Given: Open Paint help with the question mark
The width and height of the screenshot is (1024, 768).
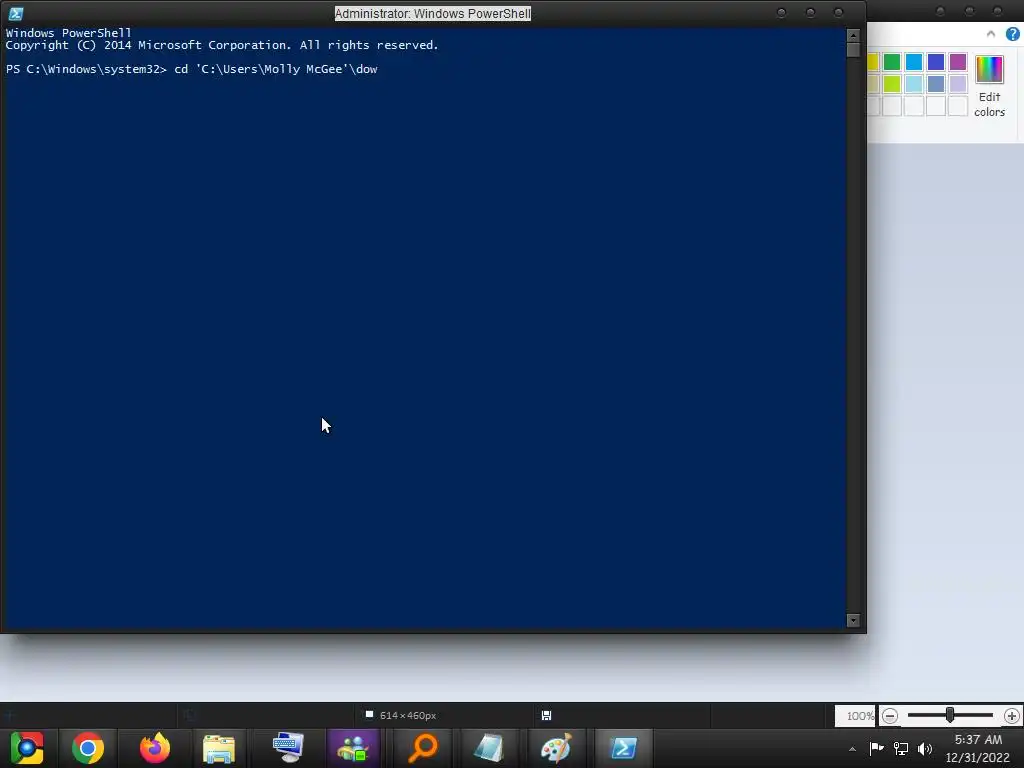Looking at the screenshot, I should click(1012, 34).
